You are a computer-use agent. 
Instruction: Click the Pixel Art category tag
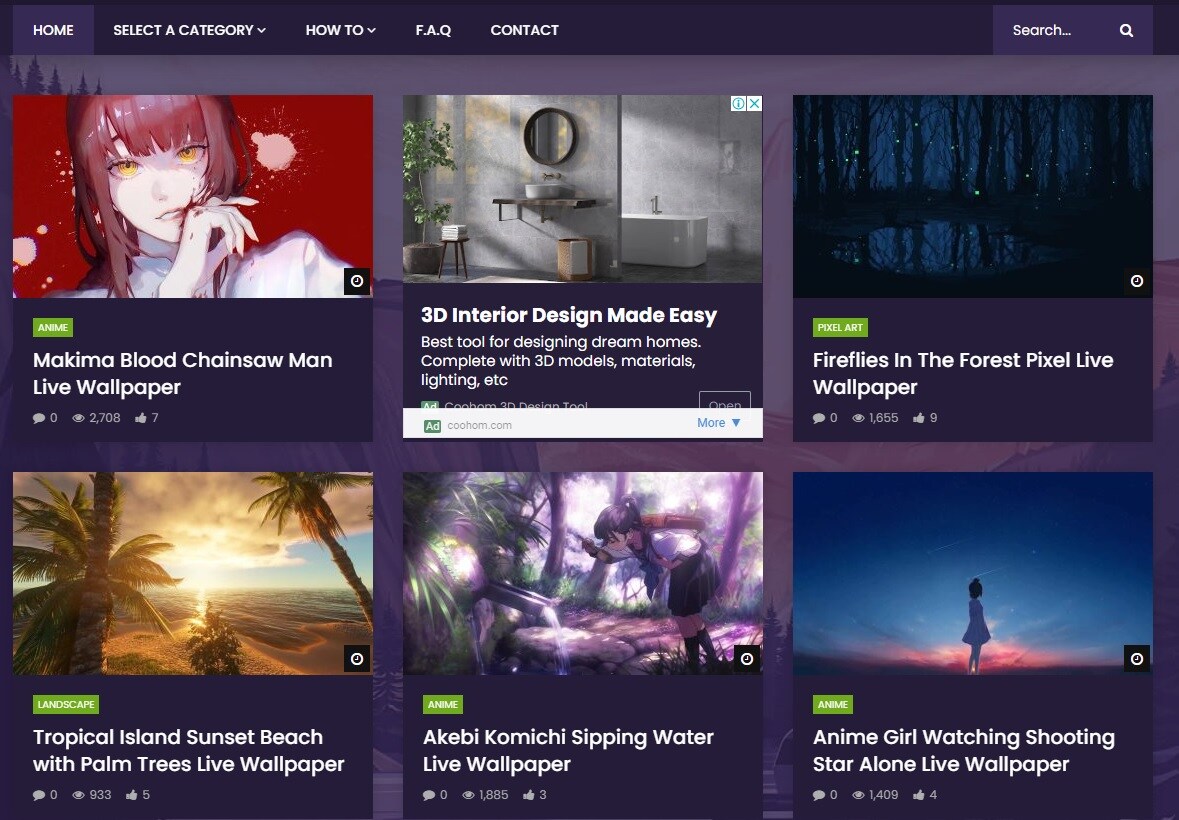coord(840,328)
